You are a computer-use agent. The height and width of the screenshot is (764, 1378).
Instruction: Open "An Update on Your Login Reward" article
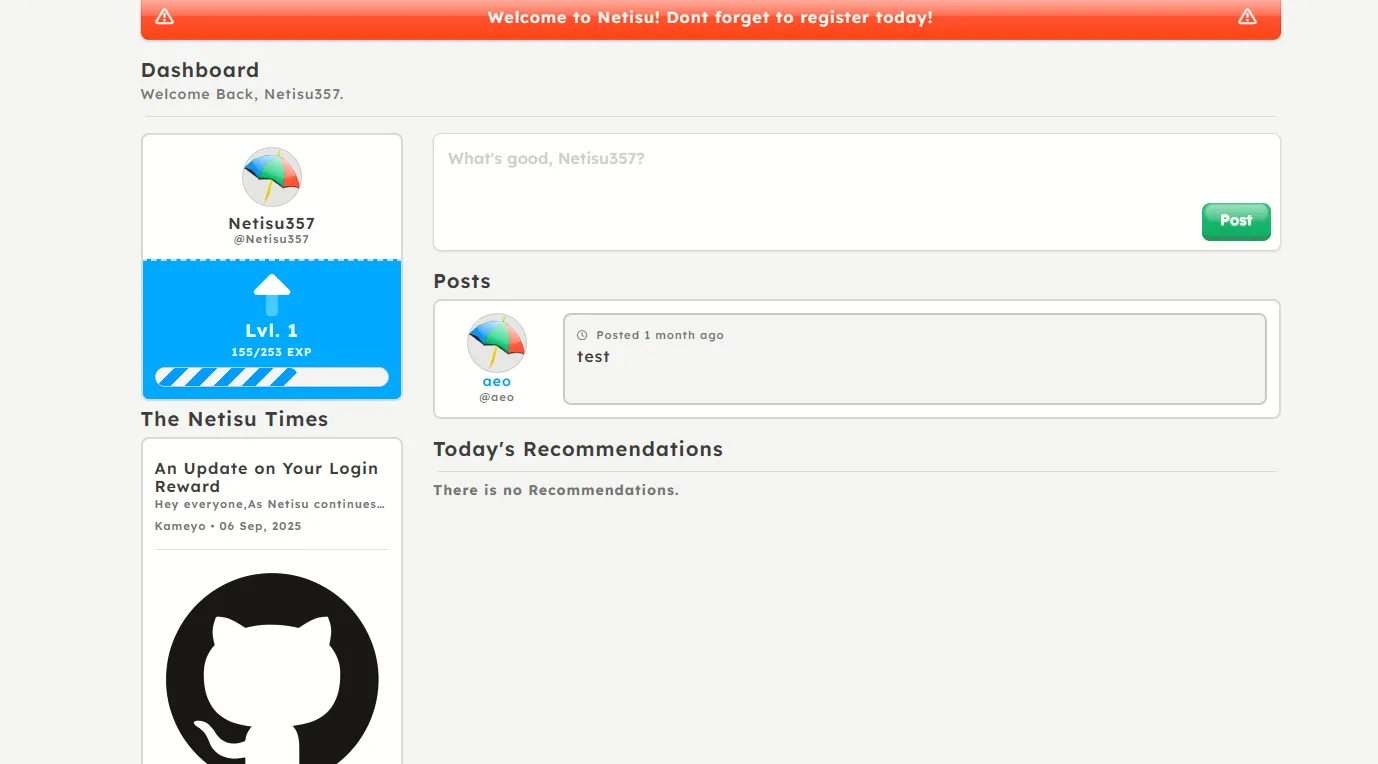tap(267, 477)
